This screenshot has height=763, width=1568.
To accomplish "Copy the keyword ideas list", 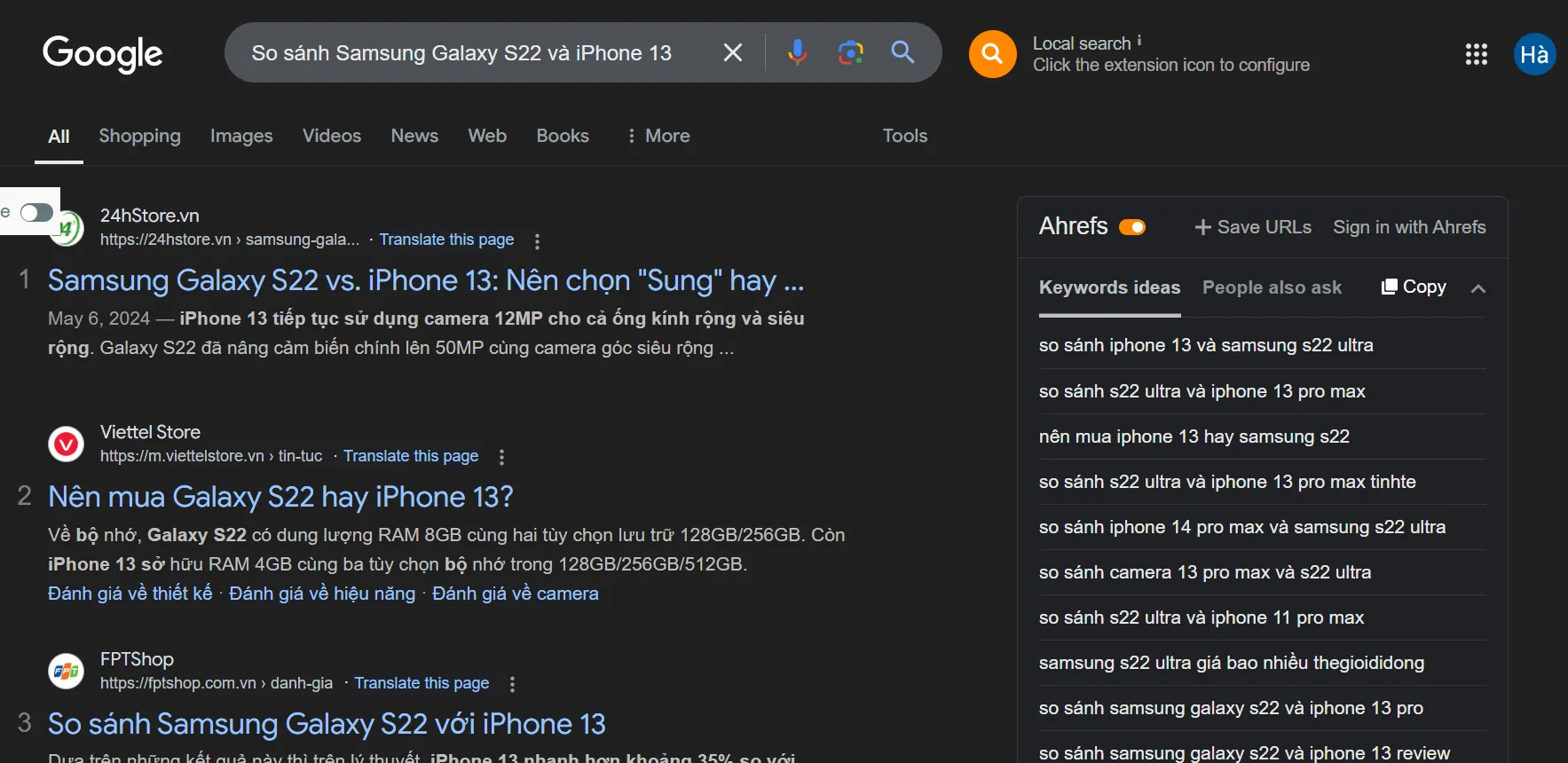I will pyautogui.click(x=1414, y=287).
